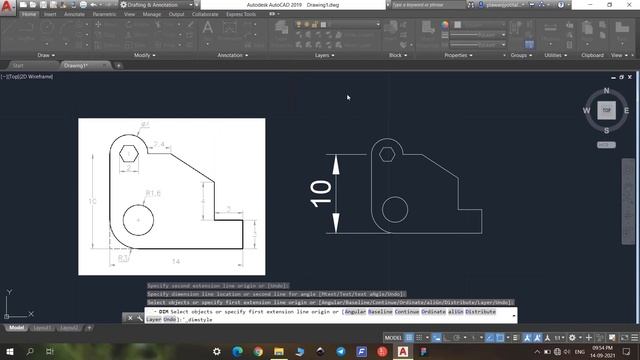The height and width of the screenshot is (360, 640).
Task: Click the color wheel in Properties panel
Action: click(x=444, y=25)
